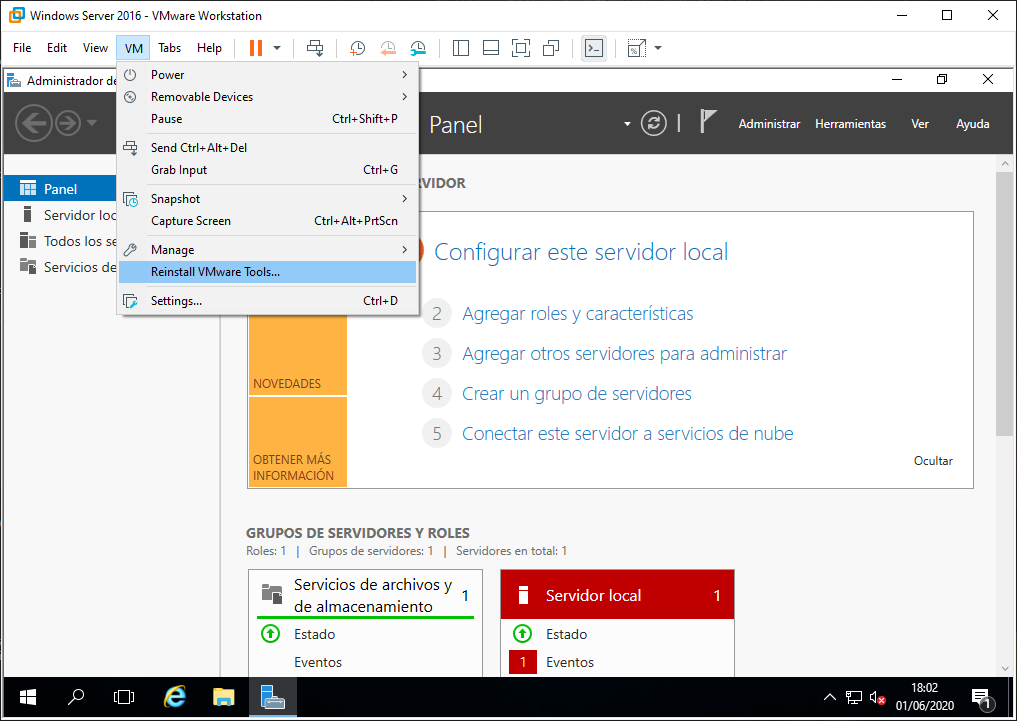The height and width of the screenshot is (721, 1017).
Task: Click the Server Manager refresh icon
Action: pos(654,124)
